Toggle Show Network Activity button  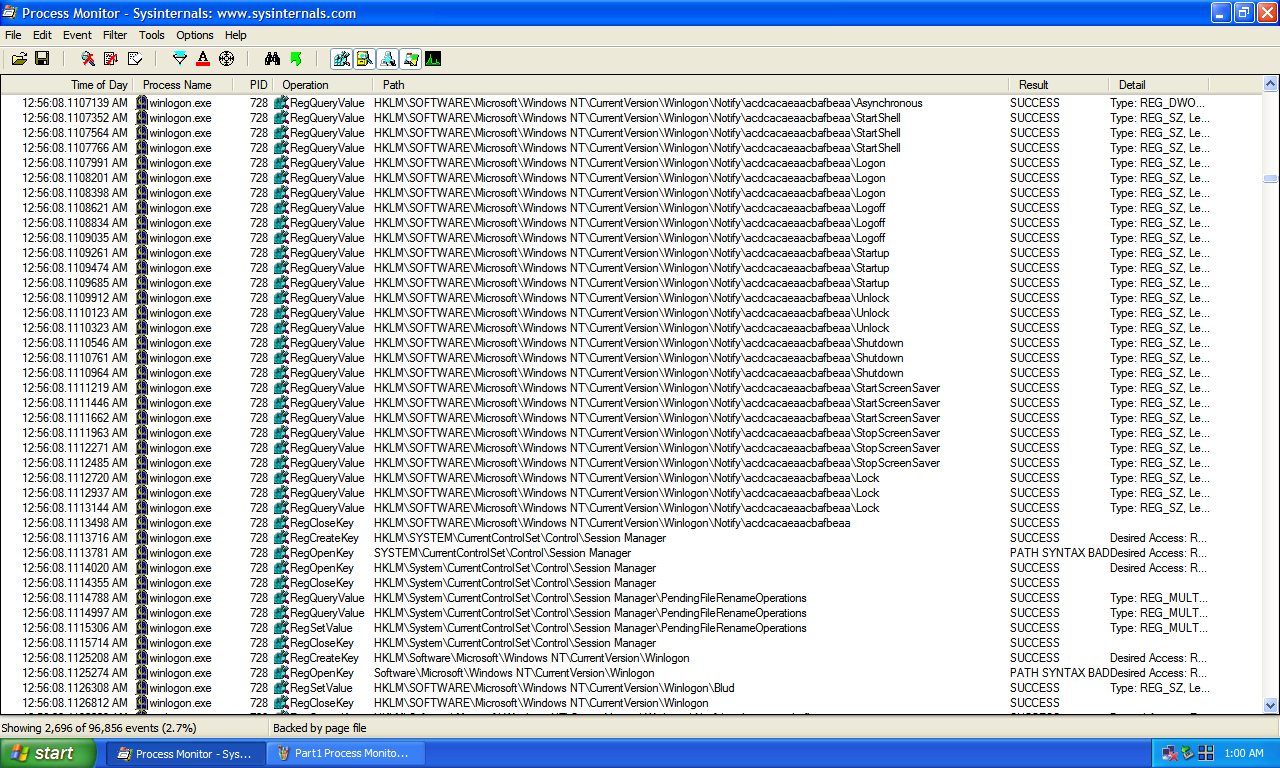tap(387, 59)
